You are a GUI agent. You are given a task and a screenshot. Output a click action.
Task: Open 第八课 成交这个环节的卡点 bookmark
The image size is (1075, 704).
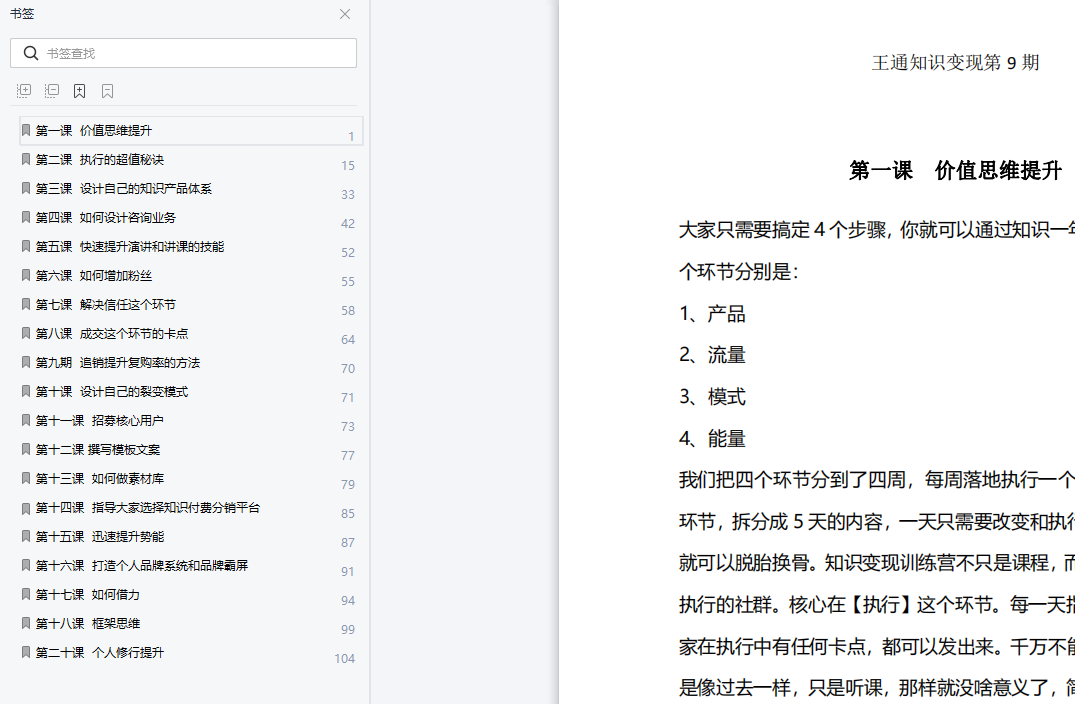(111, 333)
